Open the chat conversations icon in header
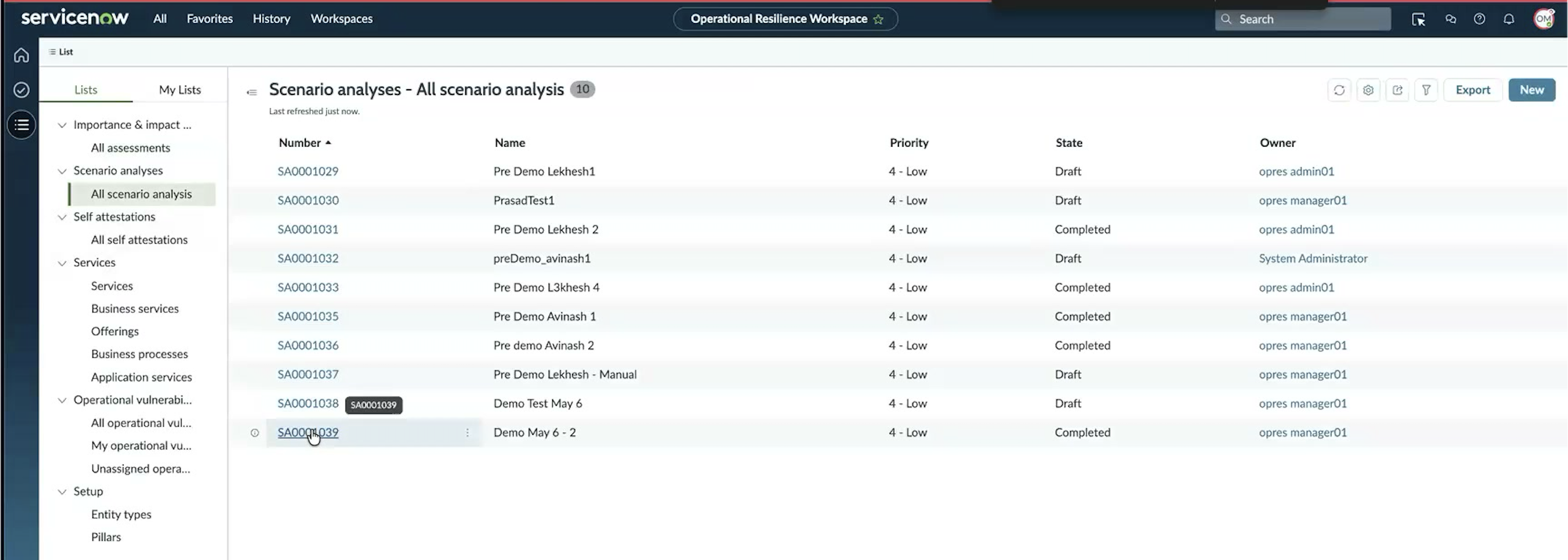This screenshot has width=1568, height=560. click(1451, 19)
